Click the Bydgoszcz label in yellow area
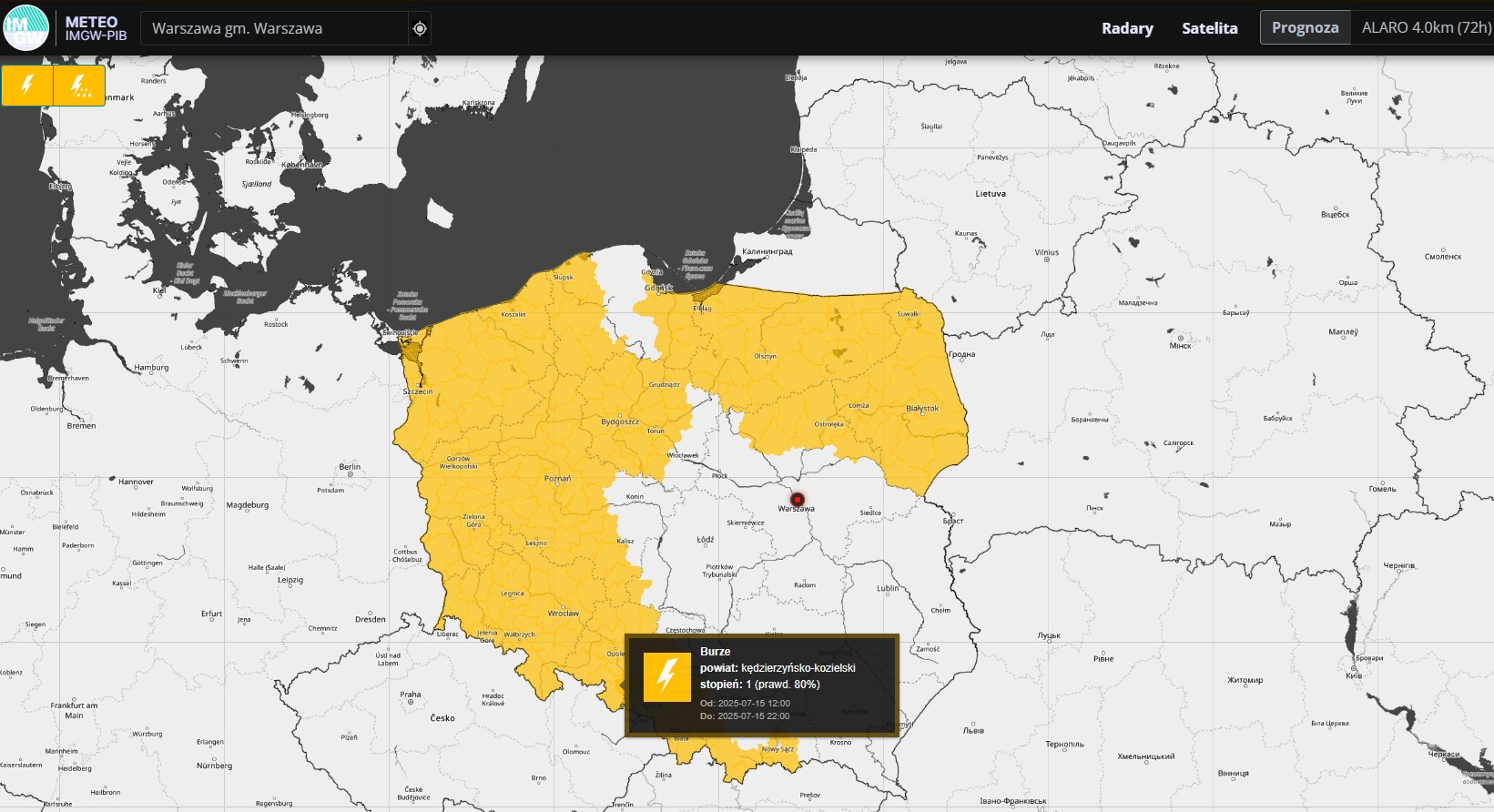1494x812 pixels. click(620, 421)
